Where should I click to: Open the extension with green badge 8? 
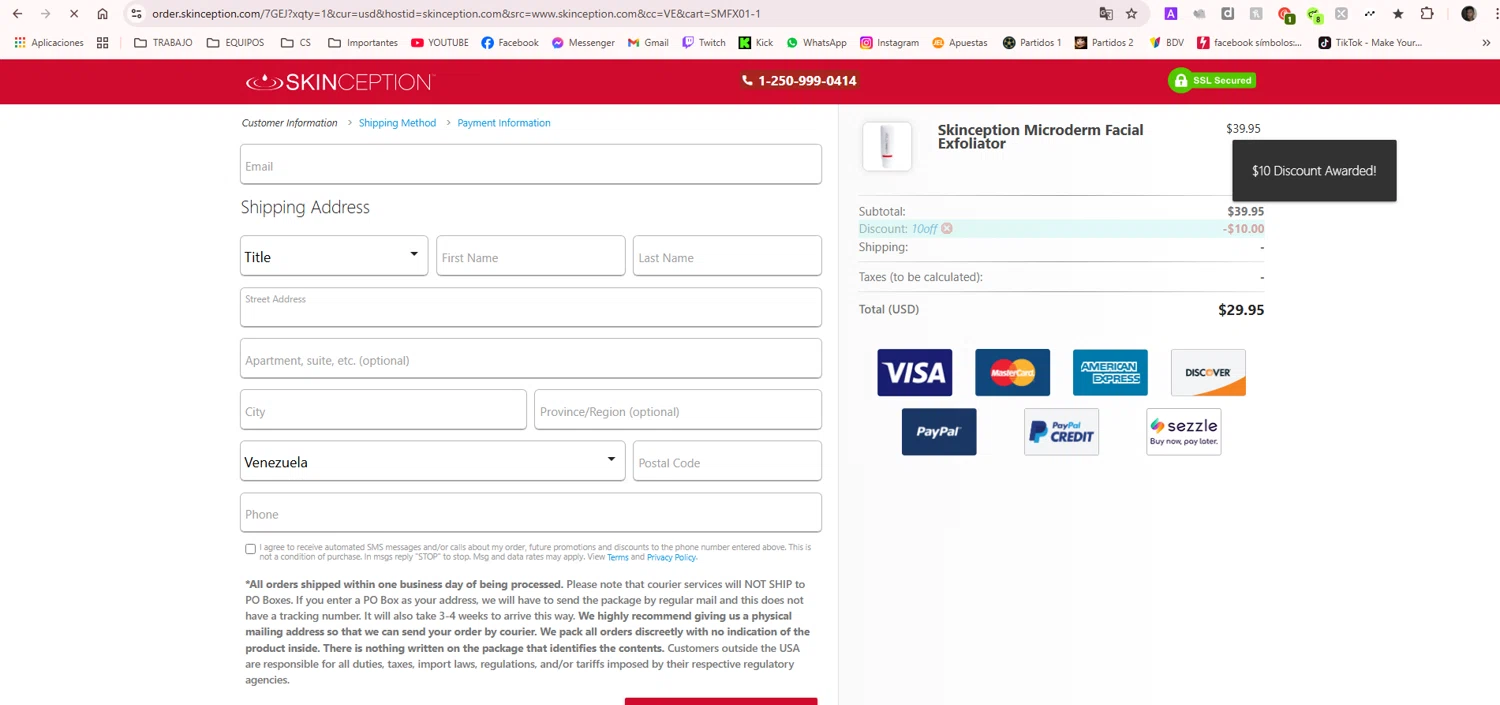1314,15
